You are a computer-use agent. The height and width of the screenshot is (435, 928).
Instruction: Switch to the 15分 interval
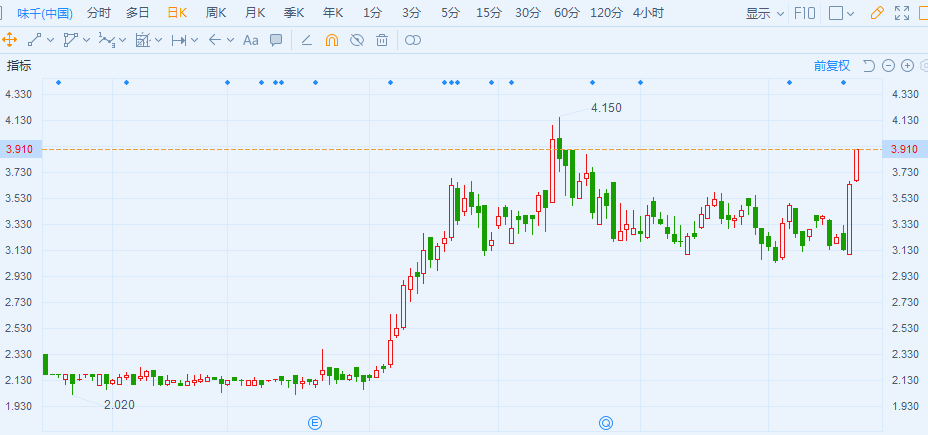pos(488,13)
